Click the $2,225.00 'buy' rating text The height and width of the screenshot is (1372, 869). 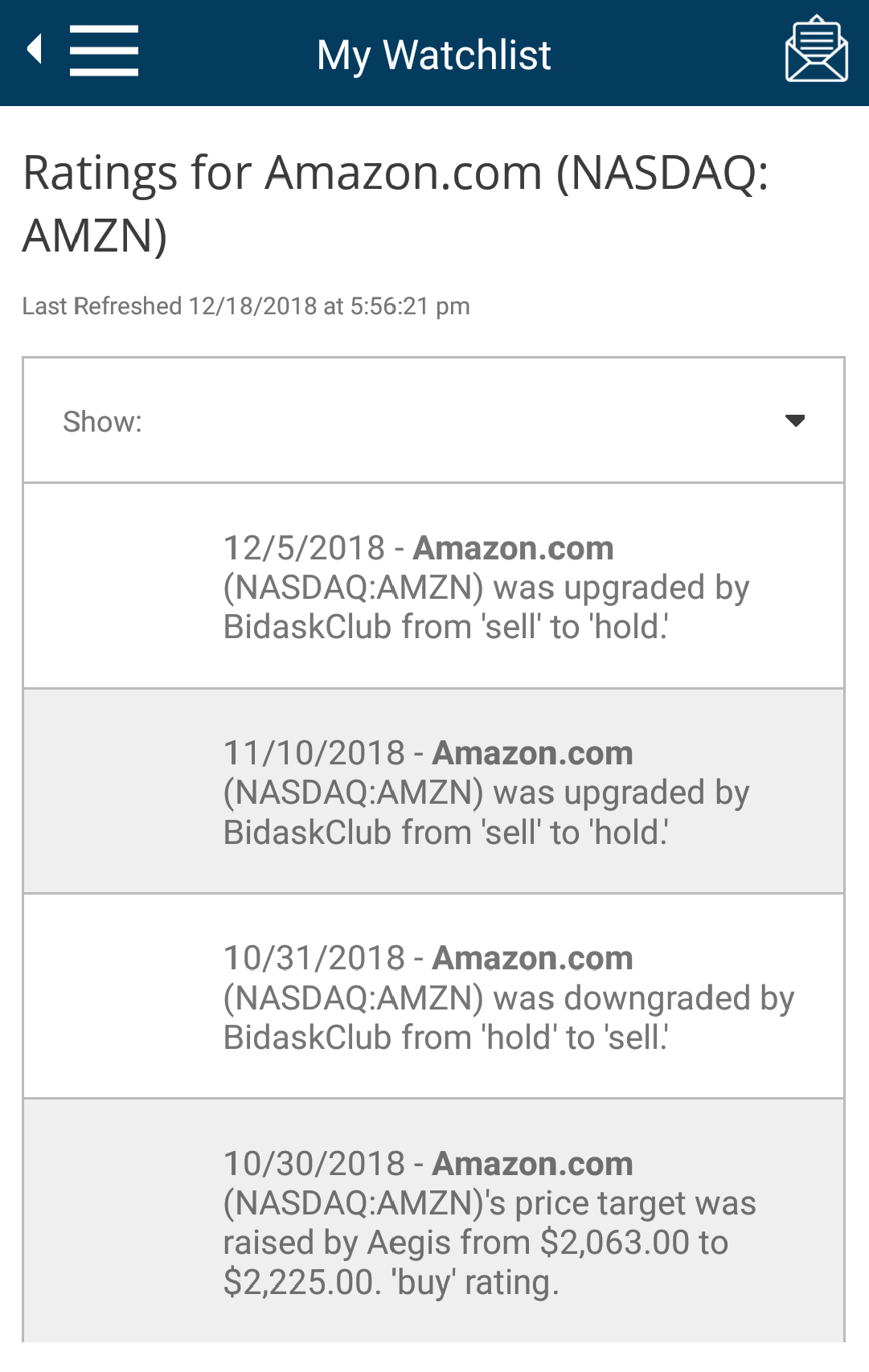pos(391,1282)
